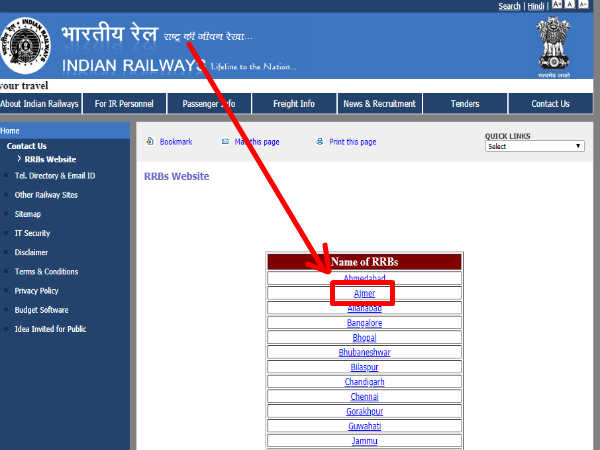Image resolution: width=600 pixels, height=450 pixels.
Task: Increase font size with A+ icon
Action: click(557, 5)
